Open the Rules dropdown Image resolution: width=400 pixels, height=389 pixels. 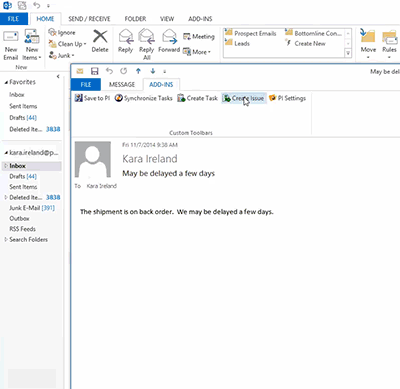tap(389, 45)
